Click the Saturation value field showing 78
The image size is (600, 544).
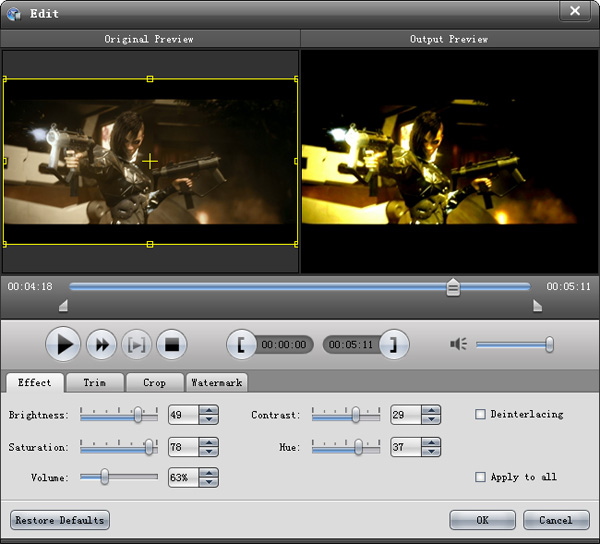click(x=184, y=447)
